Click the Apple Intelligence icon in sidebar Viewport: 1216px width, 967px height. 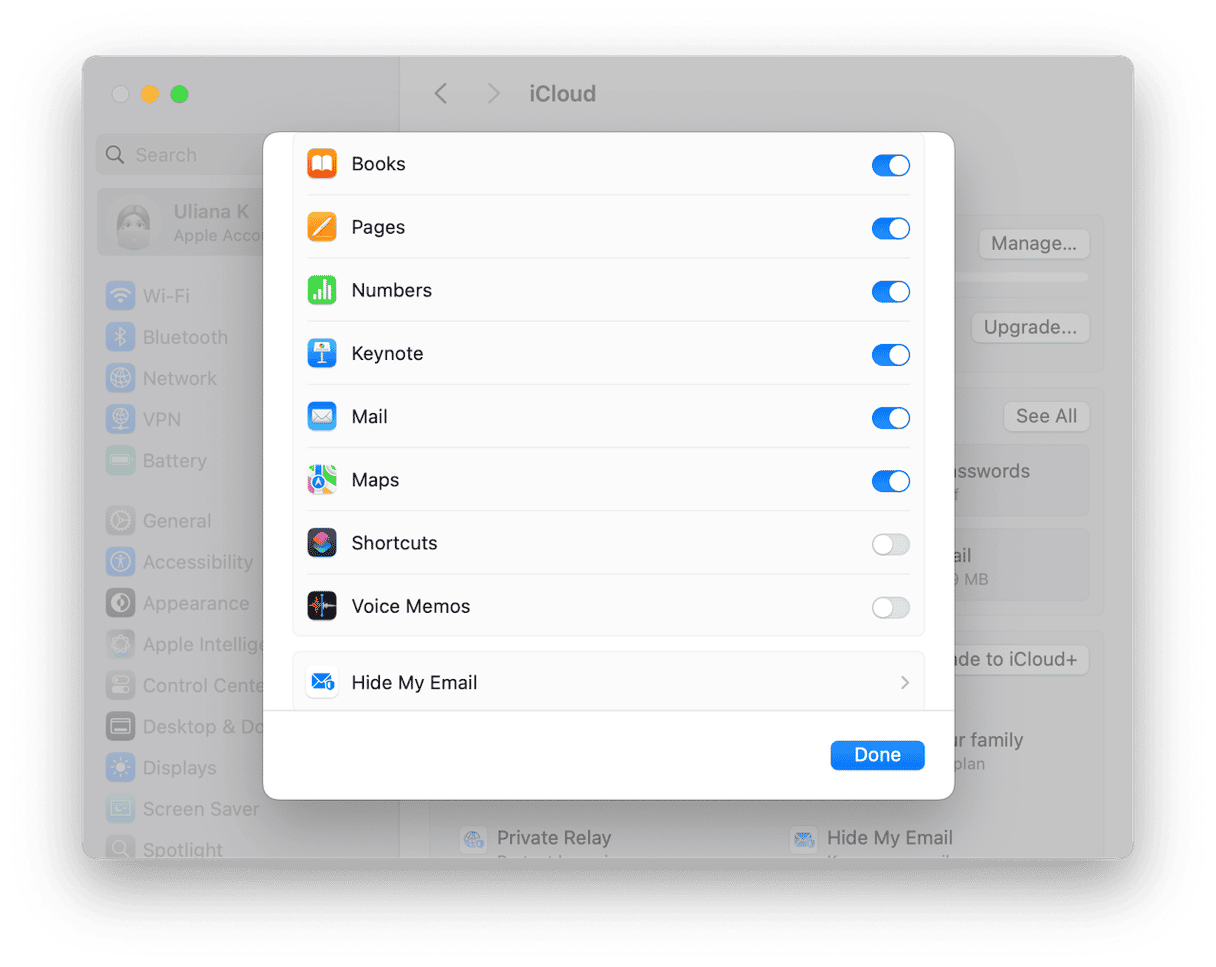click(120, 644)
